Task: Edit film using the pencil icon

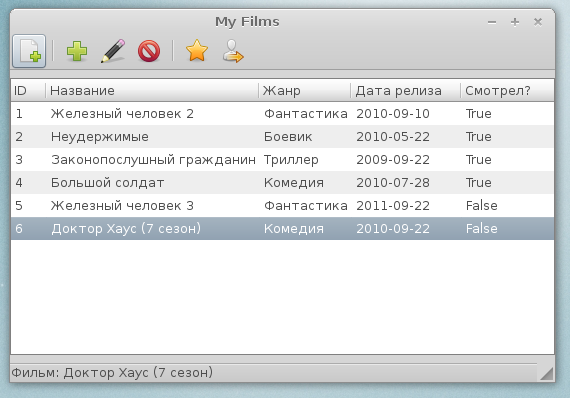Action: pyautogui.click(x=113, y=51)
